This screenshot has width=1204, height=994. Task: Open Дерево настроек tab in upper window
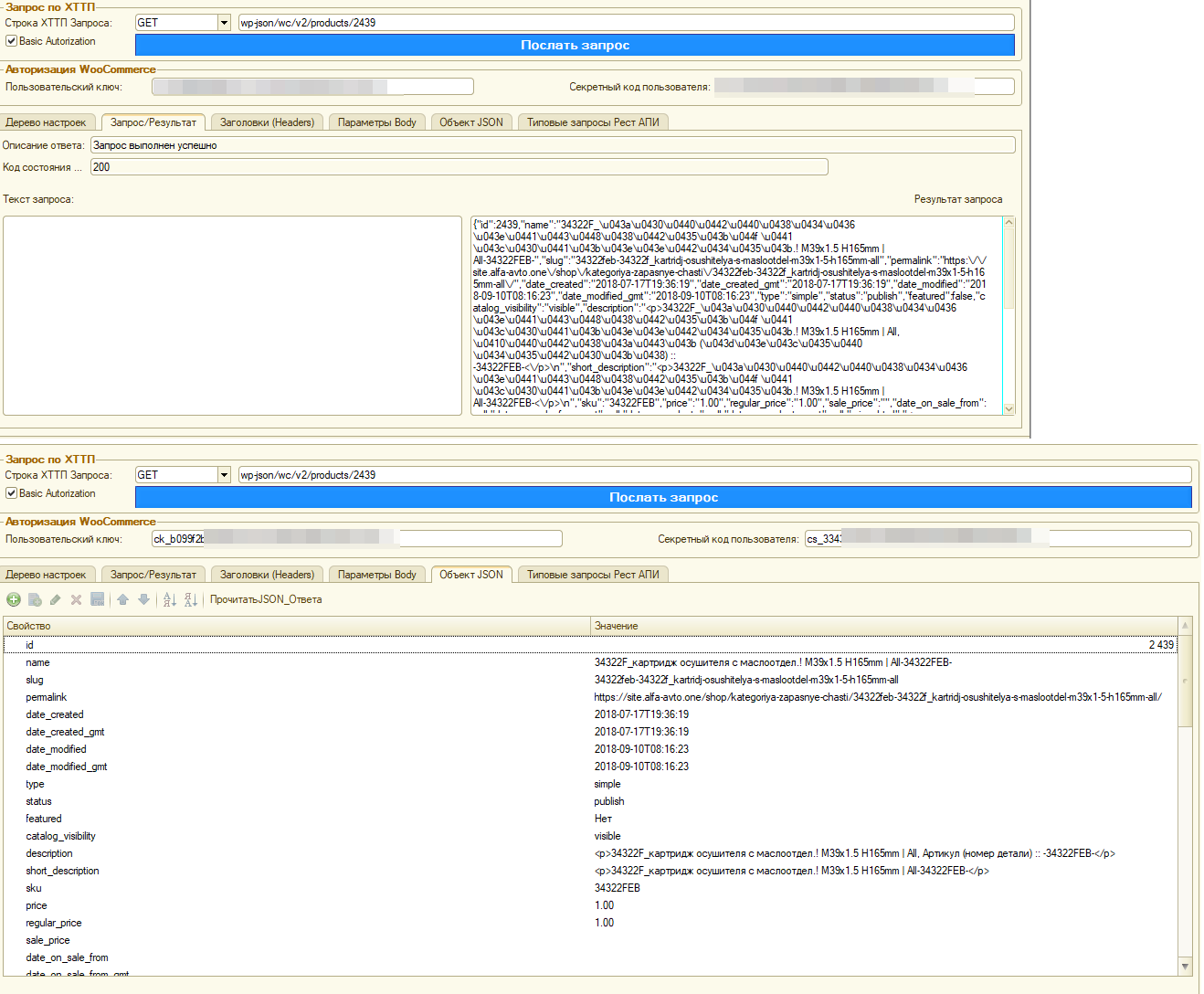pyautogui.click(x=46, y=122)
